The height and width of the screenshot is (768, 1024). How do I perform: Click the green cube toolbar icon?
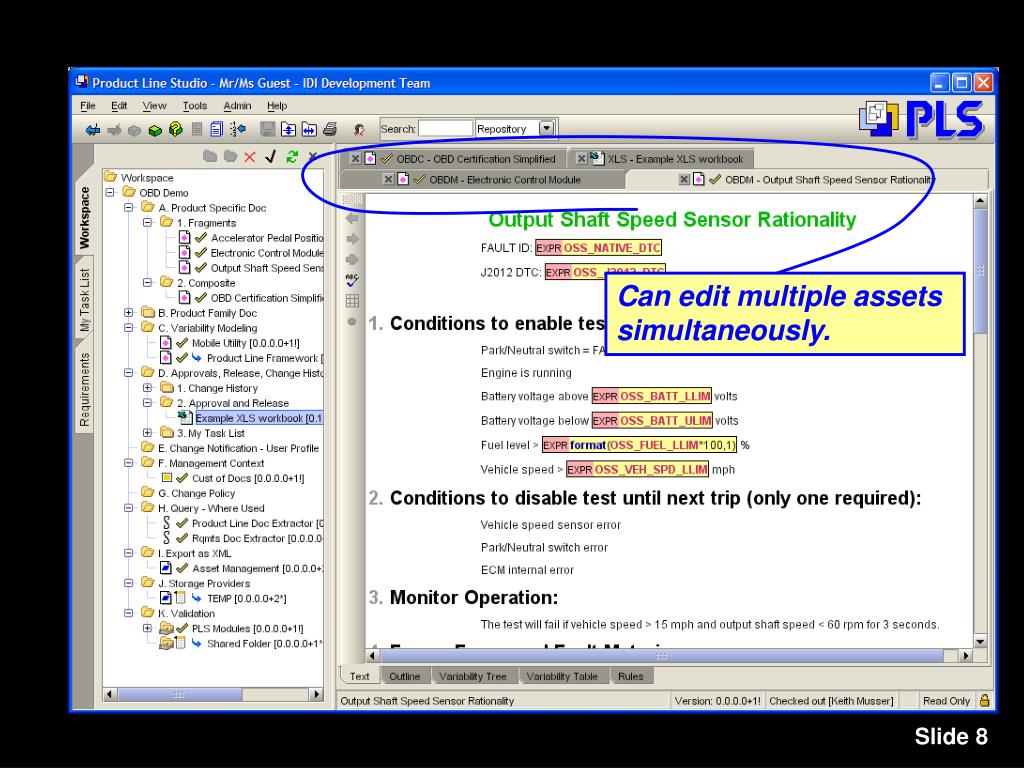coord(155,130)
